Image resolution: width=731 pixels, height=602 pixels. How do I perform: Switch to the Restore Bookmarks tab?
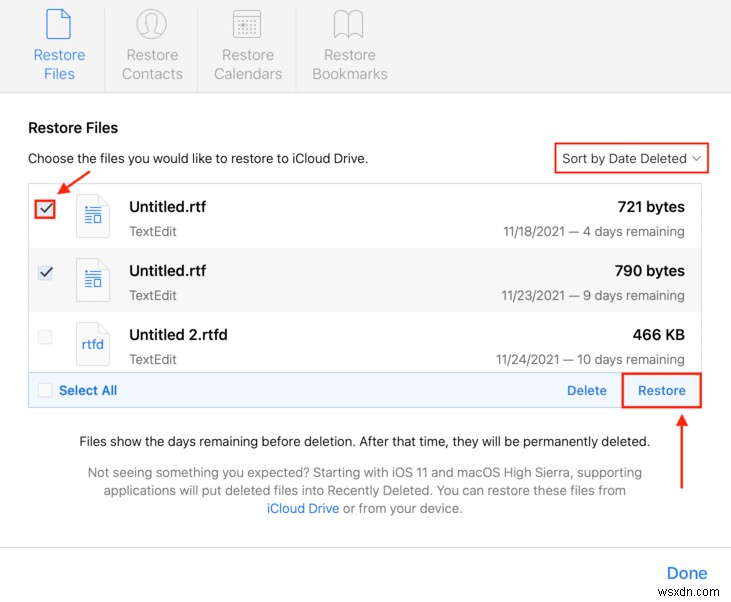[x=350, y=46]
